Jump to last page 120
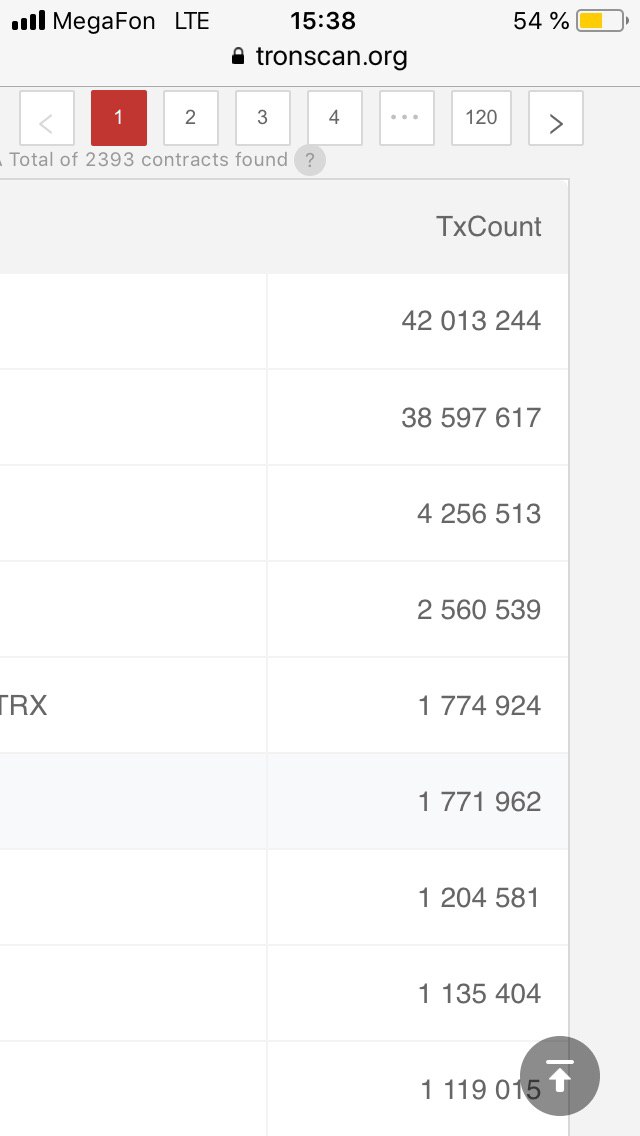 [481, 118]
